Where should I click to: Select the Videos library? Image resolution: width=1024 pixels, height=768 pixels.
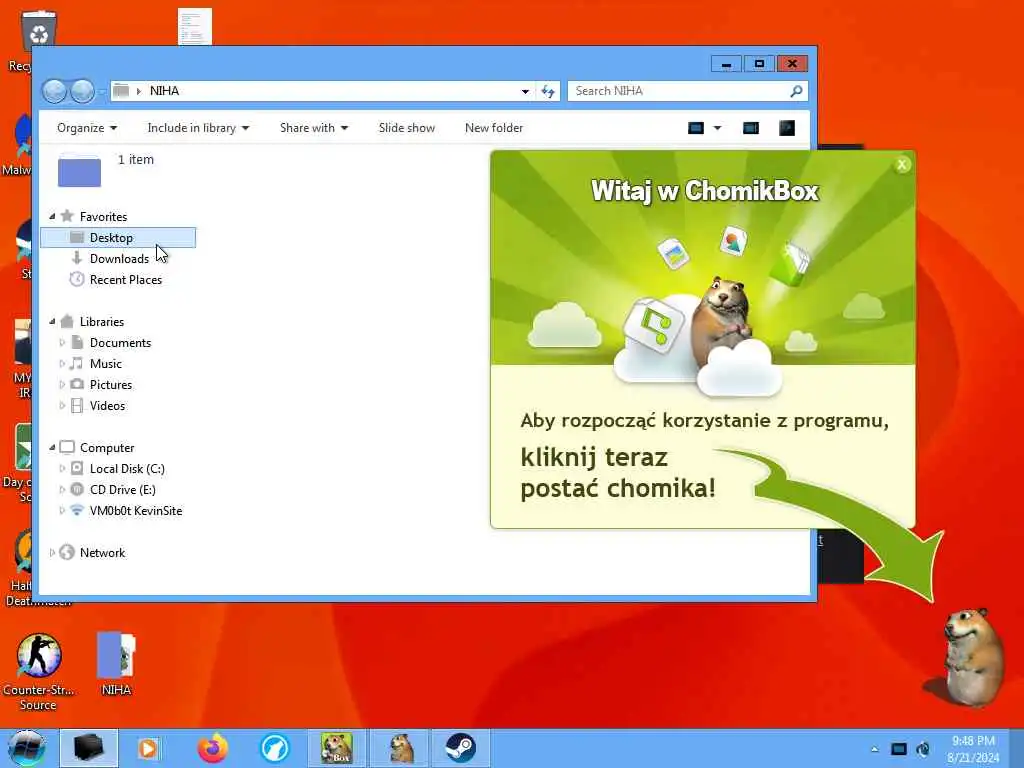coord(107,406)
